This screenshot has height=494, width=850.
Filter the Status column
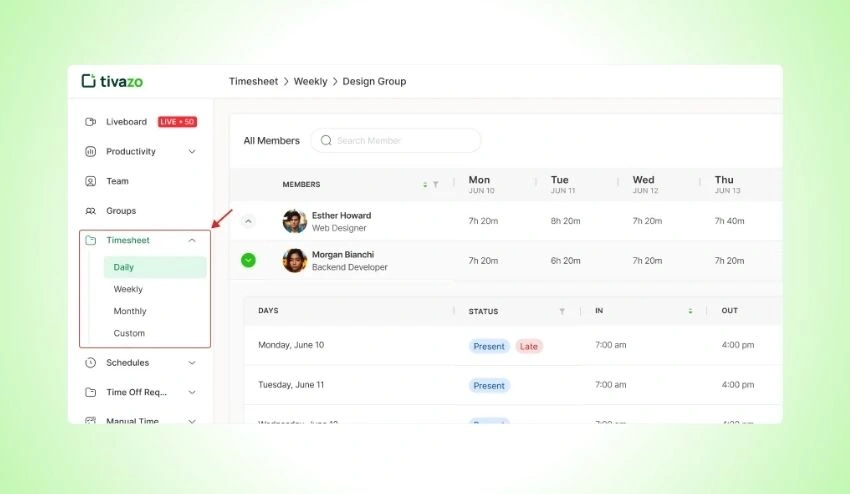[x=562, y=311]
